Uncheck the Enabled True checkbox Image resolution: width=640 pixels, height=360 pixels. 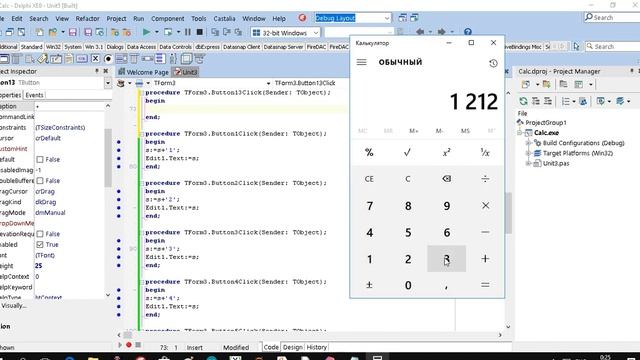pyautogui.click(x=40, y=244)
